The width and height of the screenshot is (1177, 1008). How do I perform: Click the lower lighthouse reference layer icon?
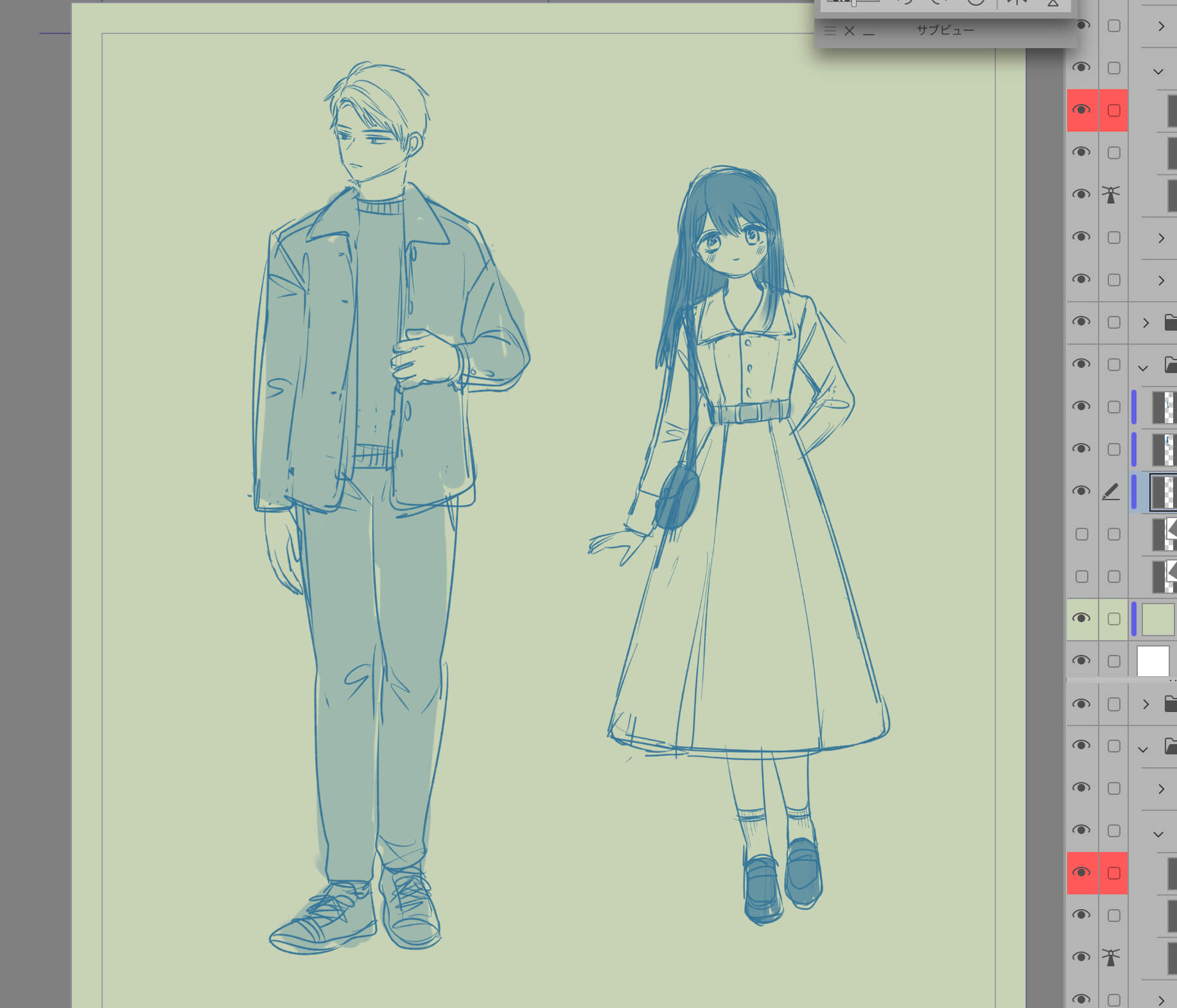(1111, 957)
